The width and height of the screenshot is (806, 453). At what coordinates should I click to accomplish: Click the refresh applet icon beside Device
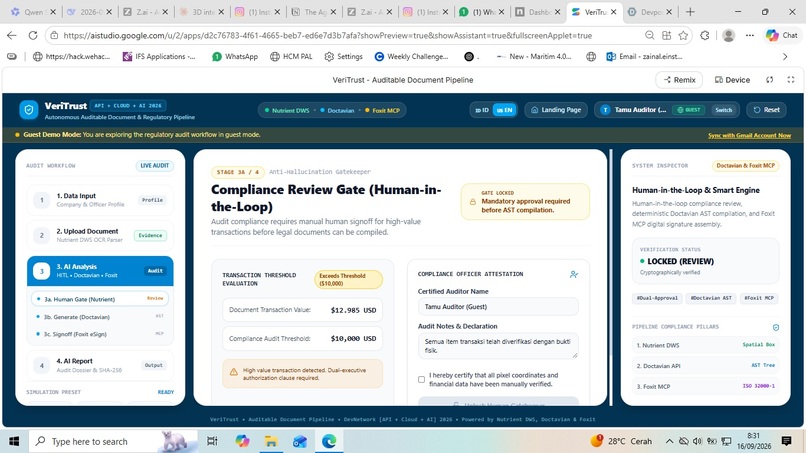point(770,80)
